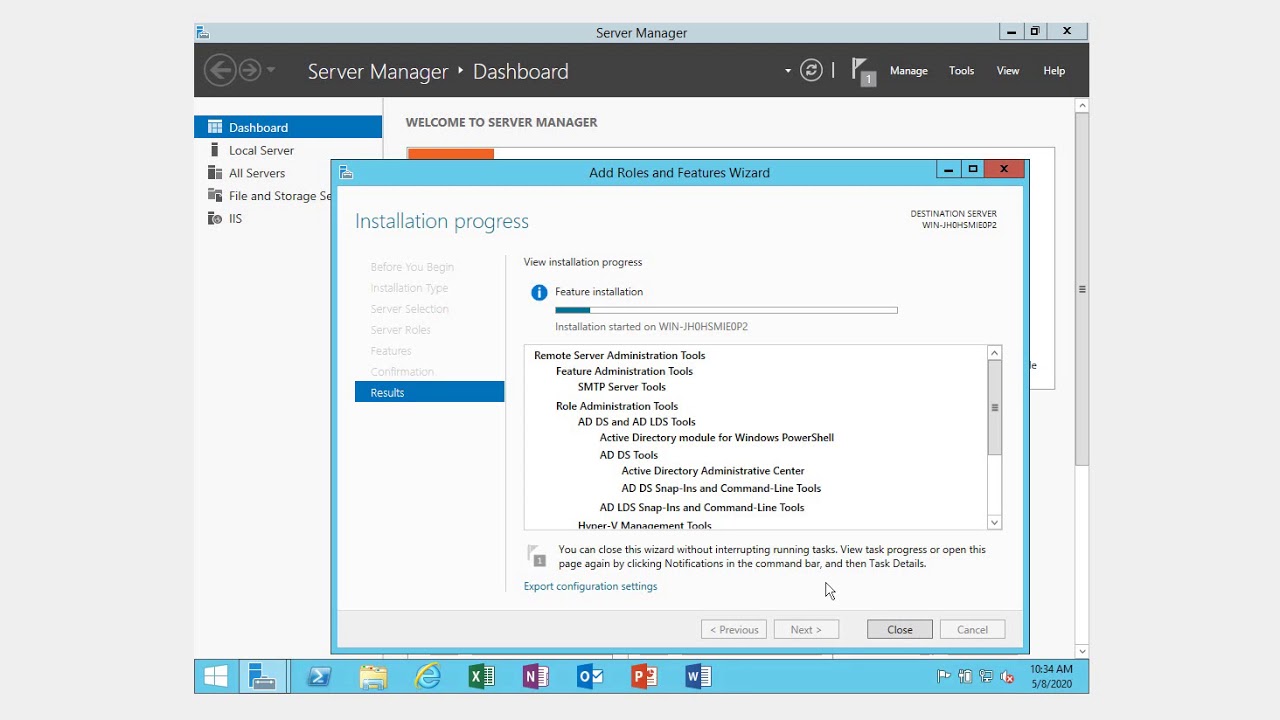Click the Close button in the wizard

coord(900,630)
